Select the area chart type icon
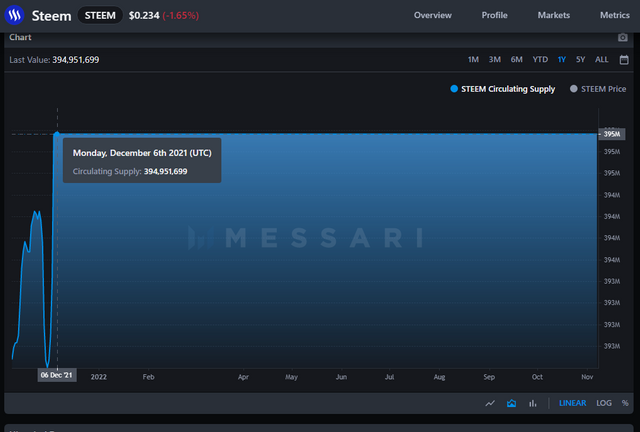The width and height of the screenshot is (640, 432). [x=511, y=403]
